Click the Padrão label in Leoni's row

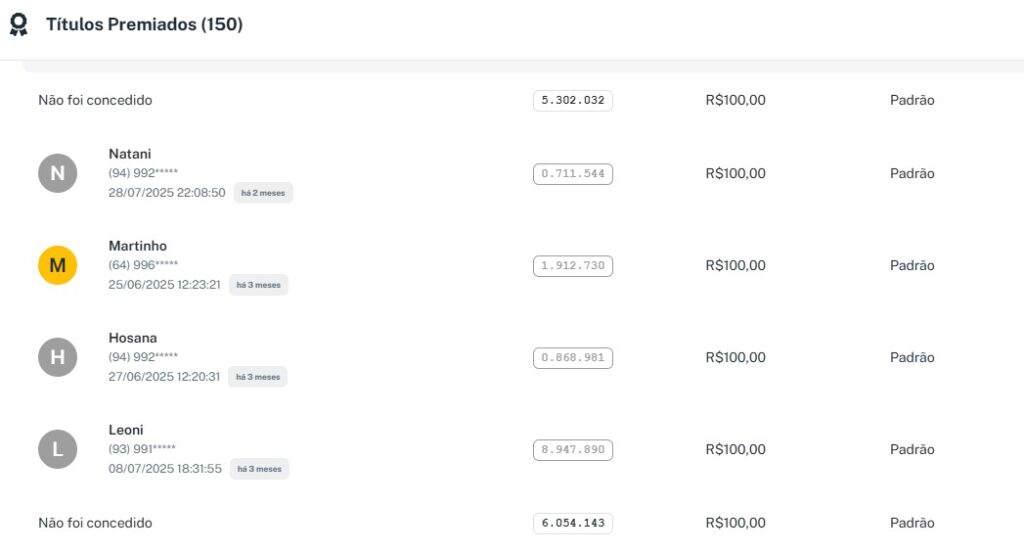(912, 450)
